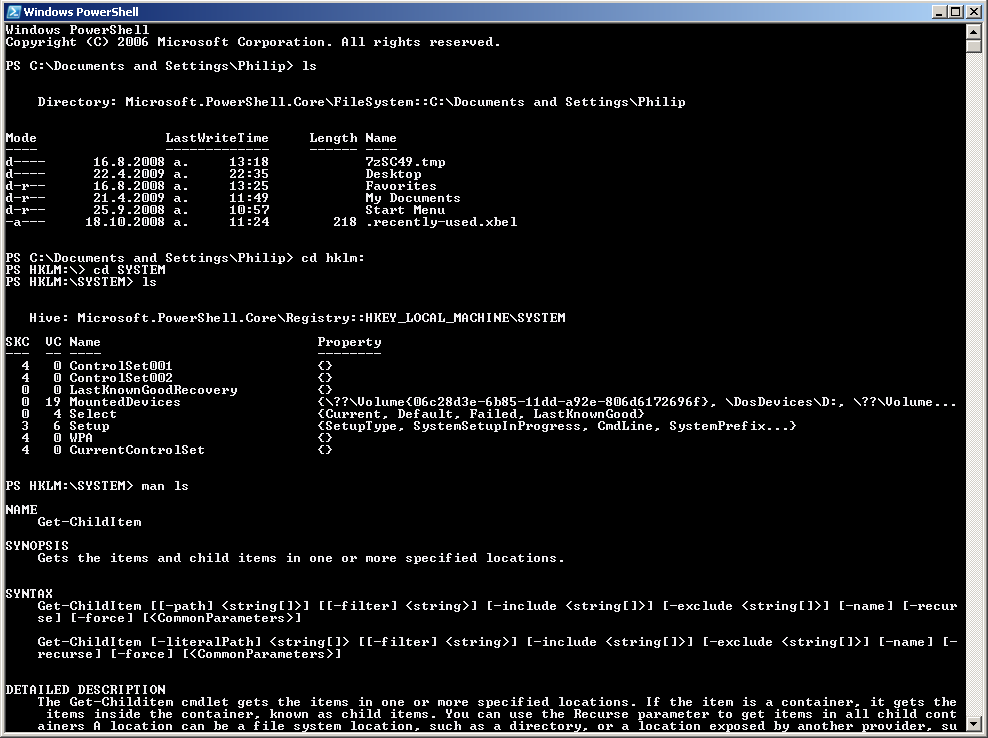Click the PowerShell icon in the title bar
Image resolution: width=988 pixels, height=738 pixels.
[x=13, y=11]
